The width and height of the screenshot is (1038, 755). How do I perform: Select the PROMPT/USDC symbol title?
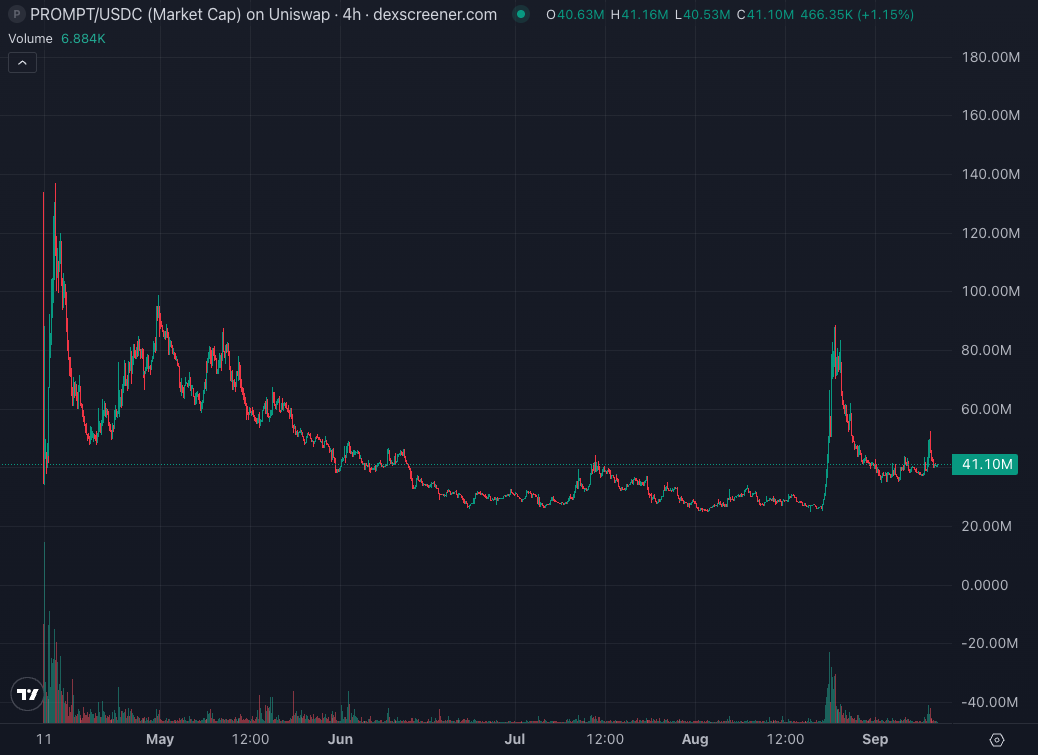(x=263, y=15)
